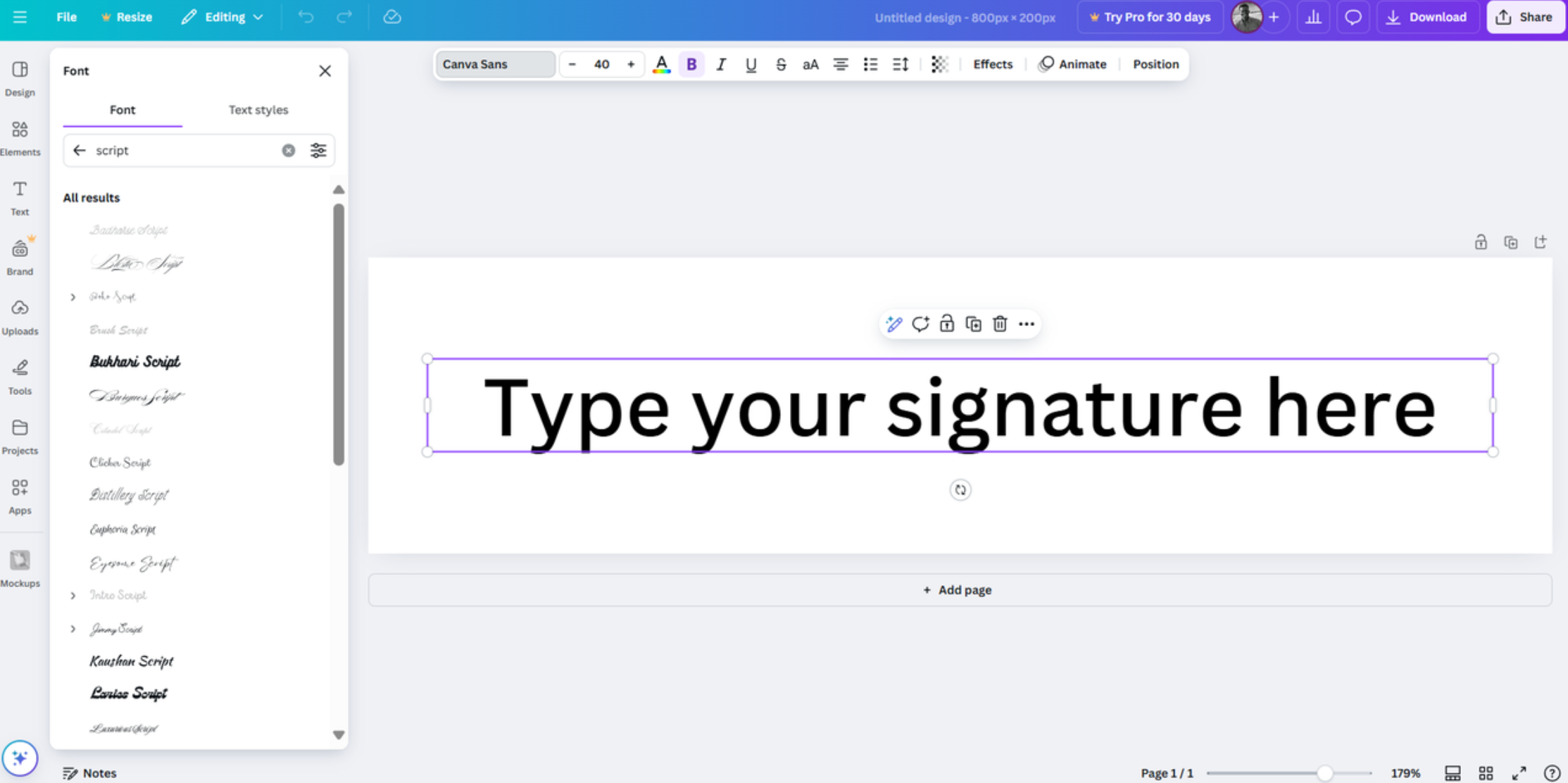The width and height of the screenshot is (1568, 783).
Task: Duplicate the signature text via copy icon
Action: tap(973, 323)
